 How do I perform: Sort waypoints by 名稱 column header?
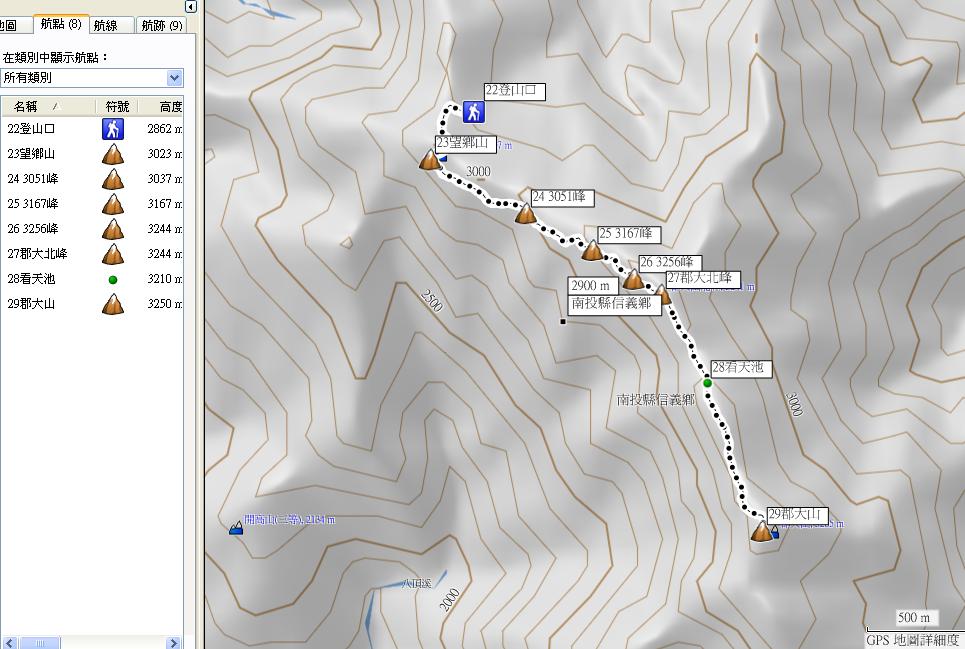48,106
